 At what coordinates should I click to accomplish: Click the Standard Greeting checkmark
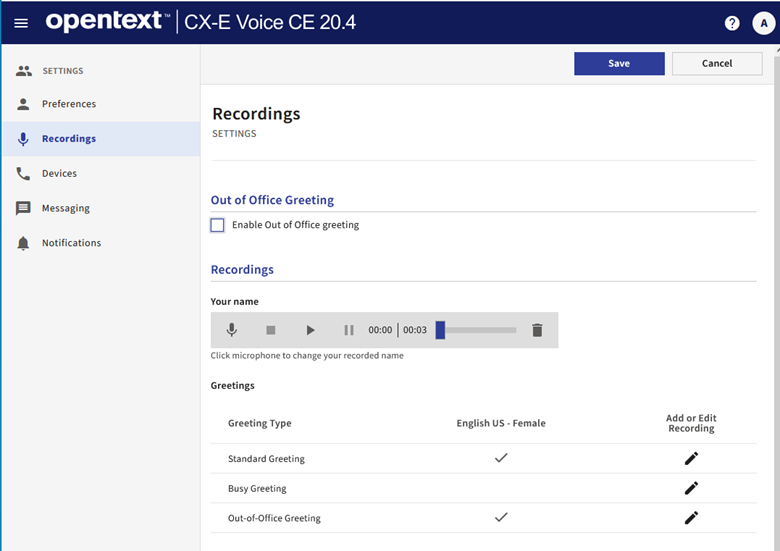point(501,458)
